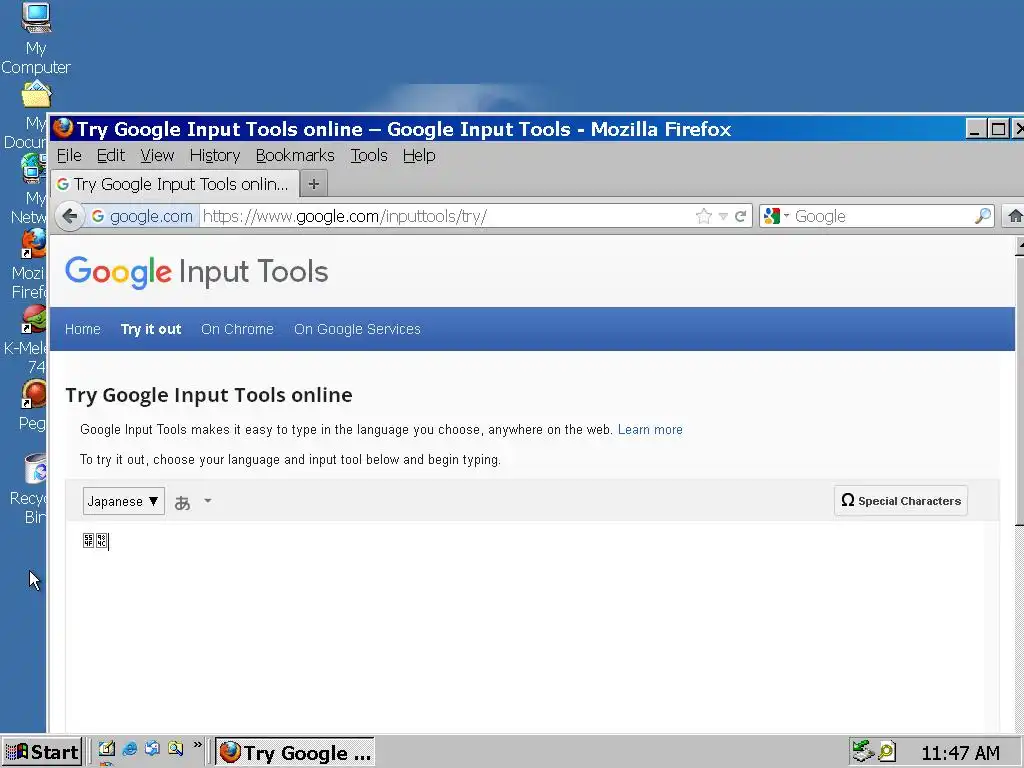Viewport: 1024px width, 768px height.
Task: Minimize the Firefox window
Action: 976,129
